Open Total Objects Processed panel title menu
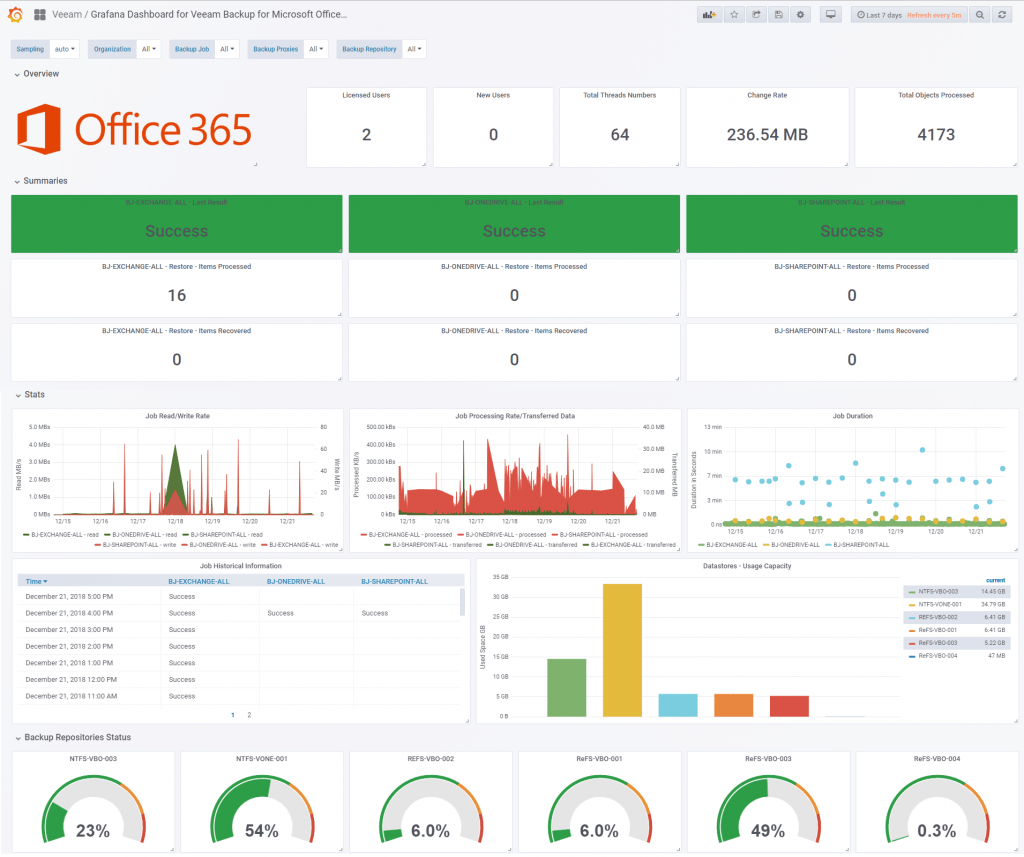The height and width of the screenshot is (857, 1024). pyautogui.click(x=935, y=95)
